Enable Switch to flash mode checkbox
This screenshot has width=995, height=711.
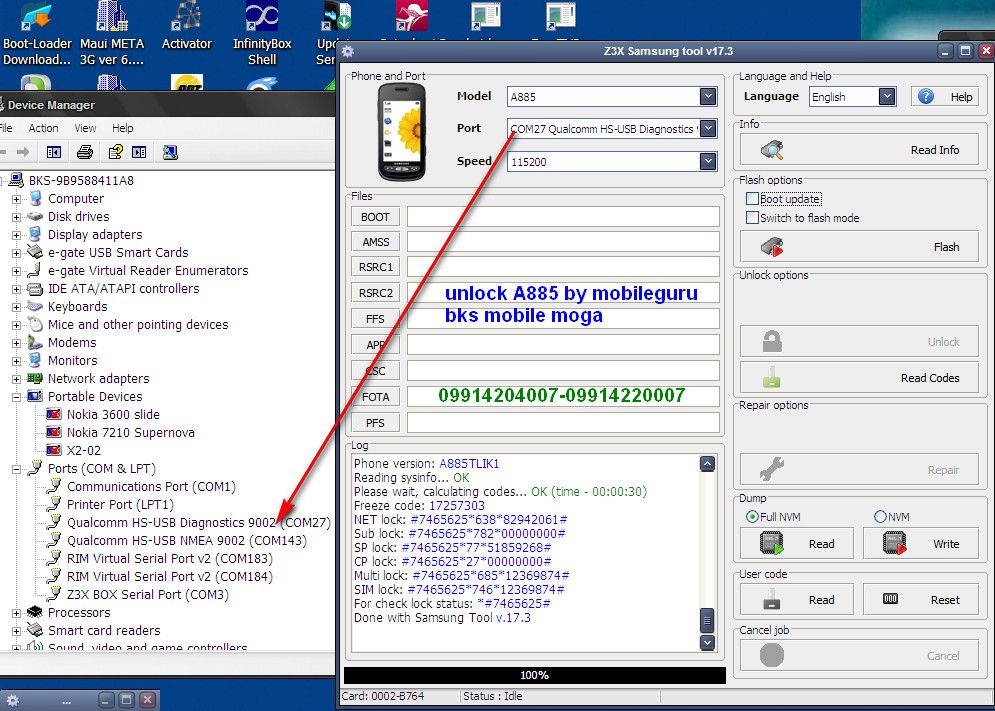[753, 218]
